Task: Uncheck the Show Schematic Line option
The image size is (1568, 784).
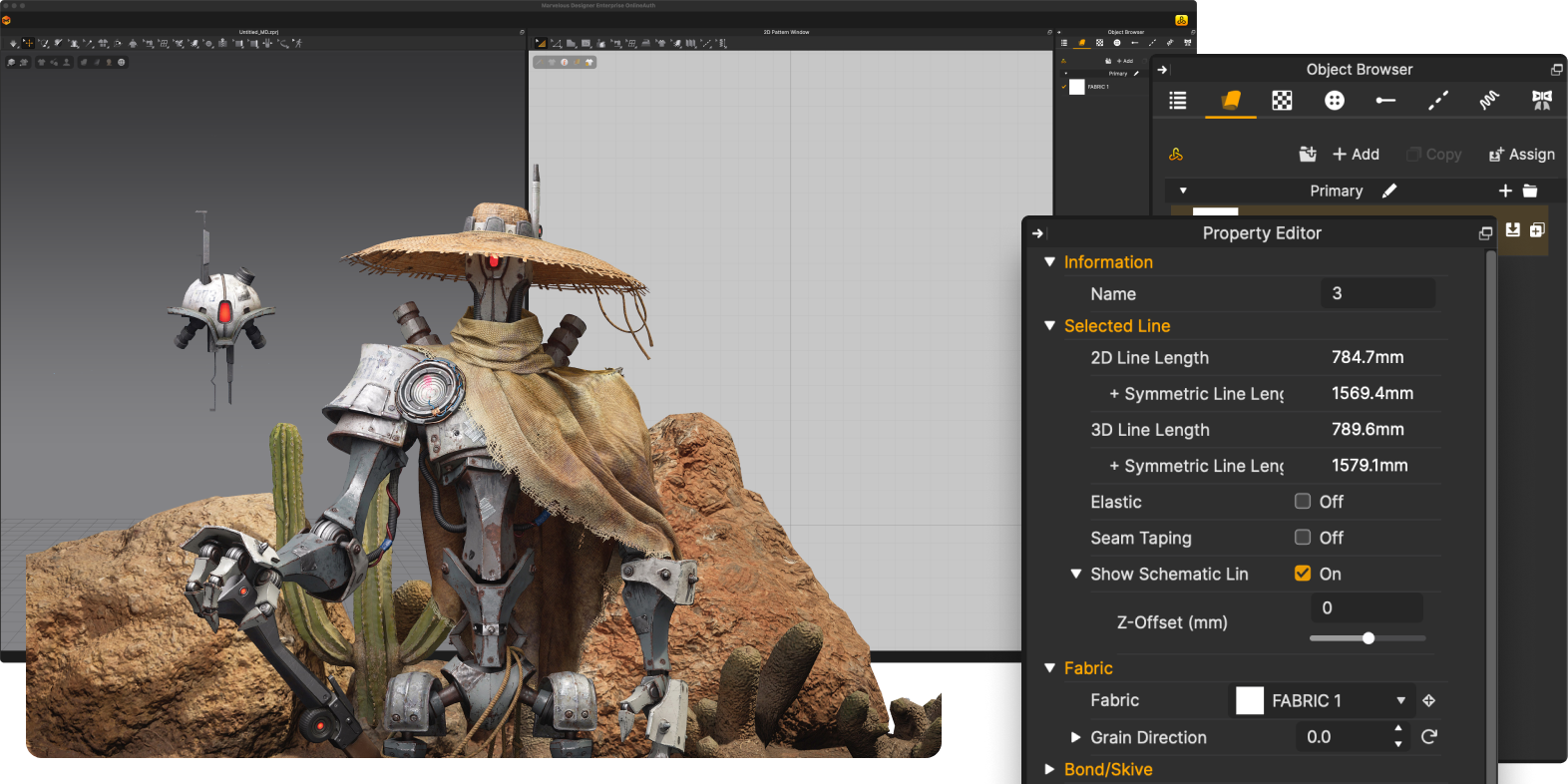Action: click(1303, 573)
